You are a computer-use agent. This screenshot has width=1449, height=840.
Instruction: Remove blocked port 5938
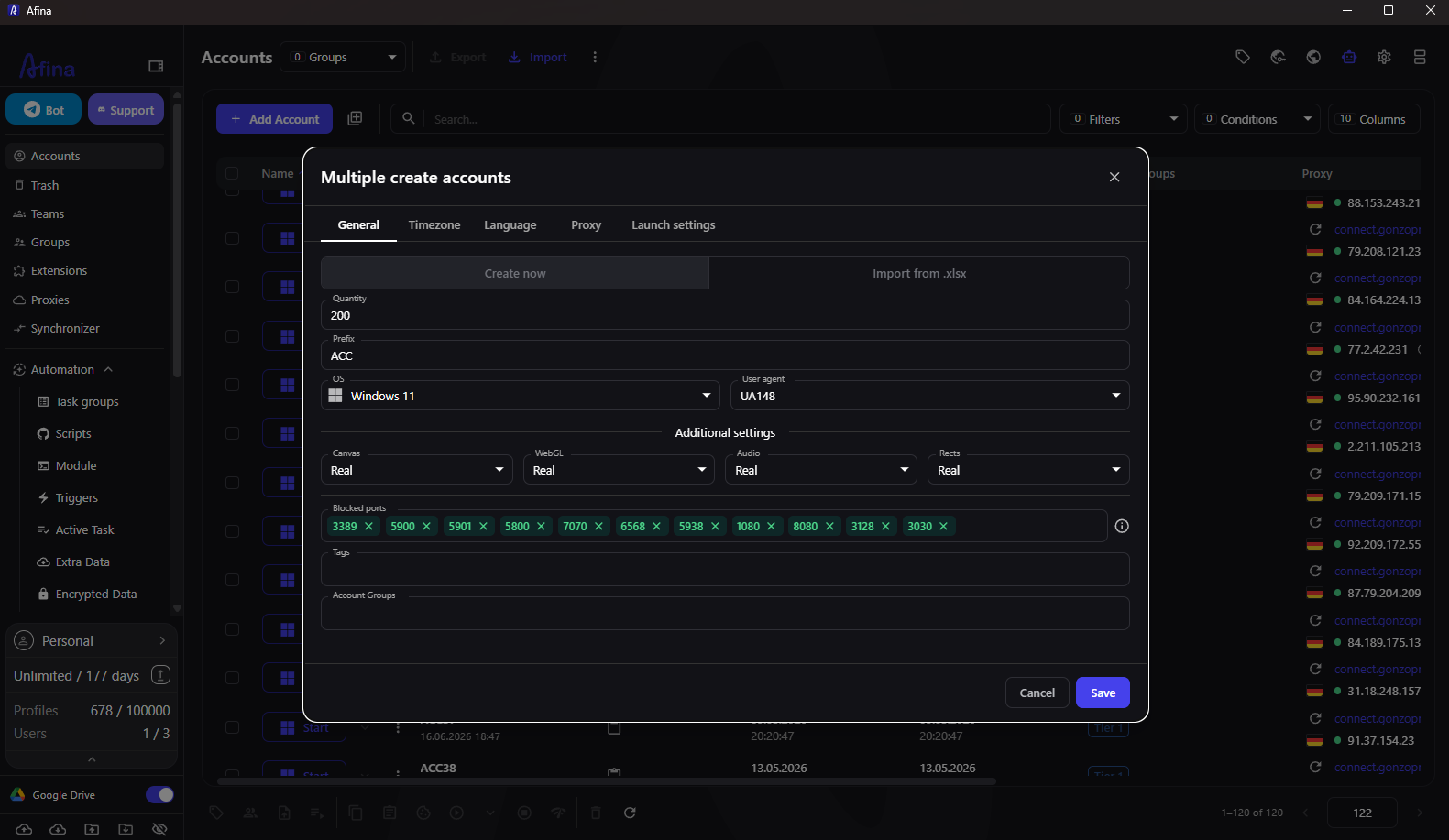point(715,526)
